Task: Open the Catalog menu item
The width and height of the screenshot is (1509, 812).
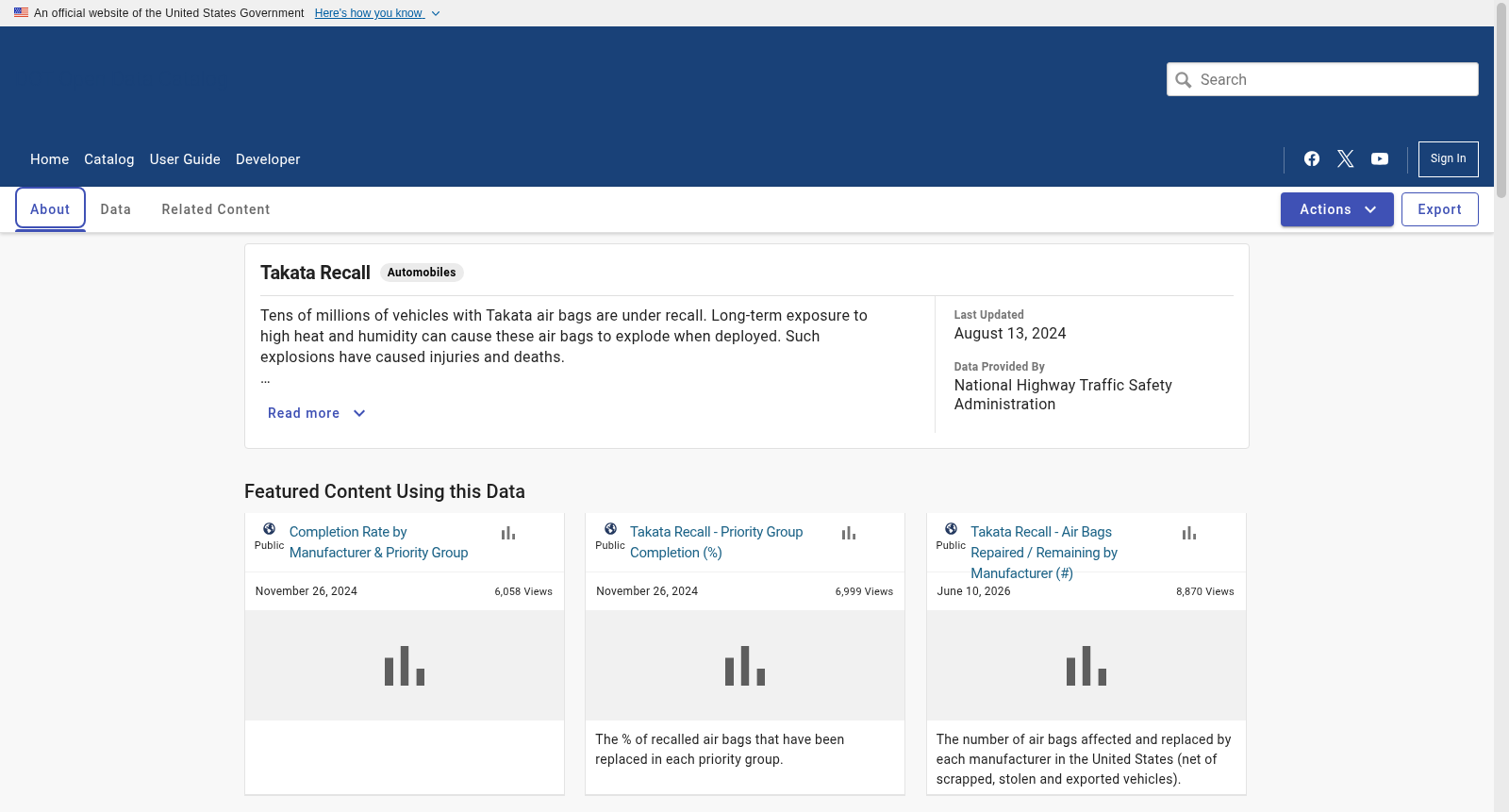Action: point(109,159)
